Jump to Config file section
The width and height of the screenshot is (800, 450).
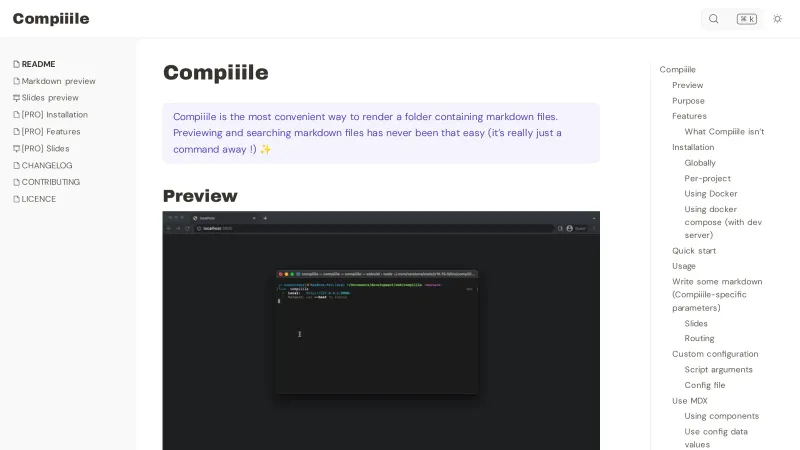tap(704, 385)
